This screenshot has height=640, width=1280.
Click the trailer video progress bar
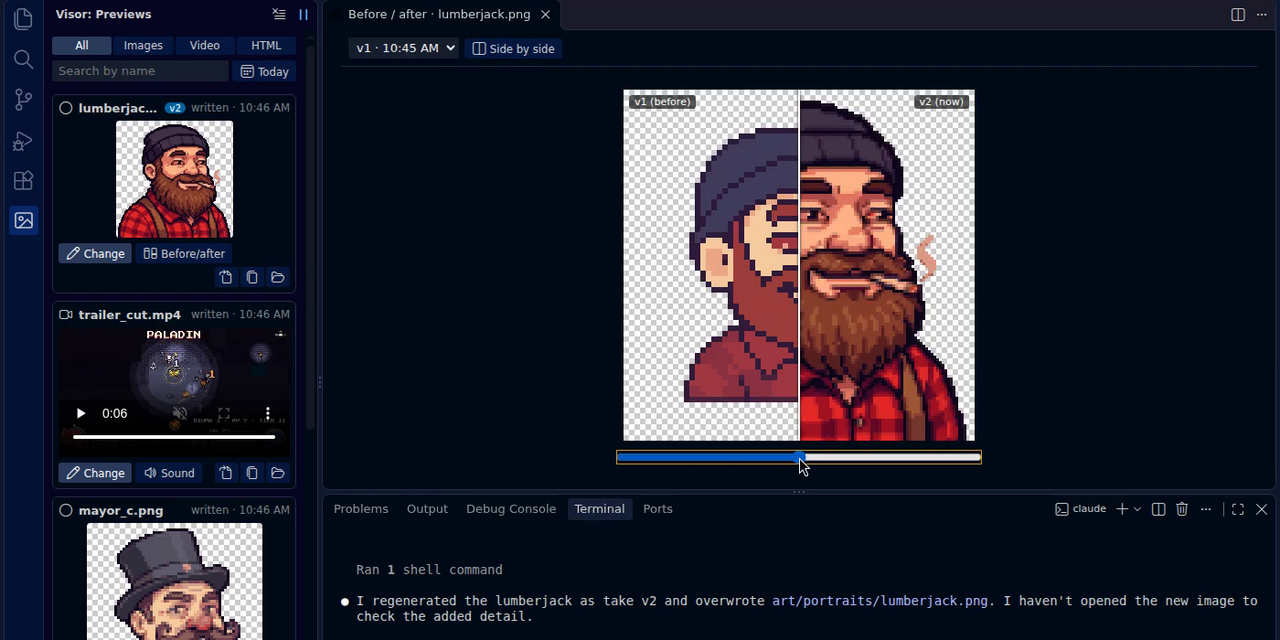tap(174, 437)
